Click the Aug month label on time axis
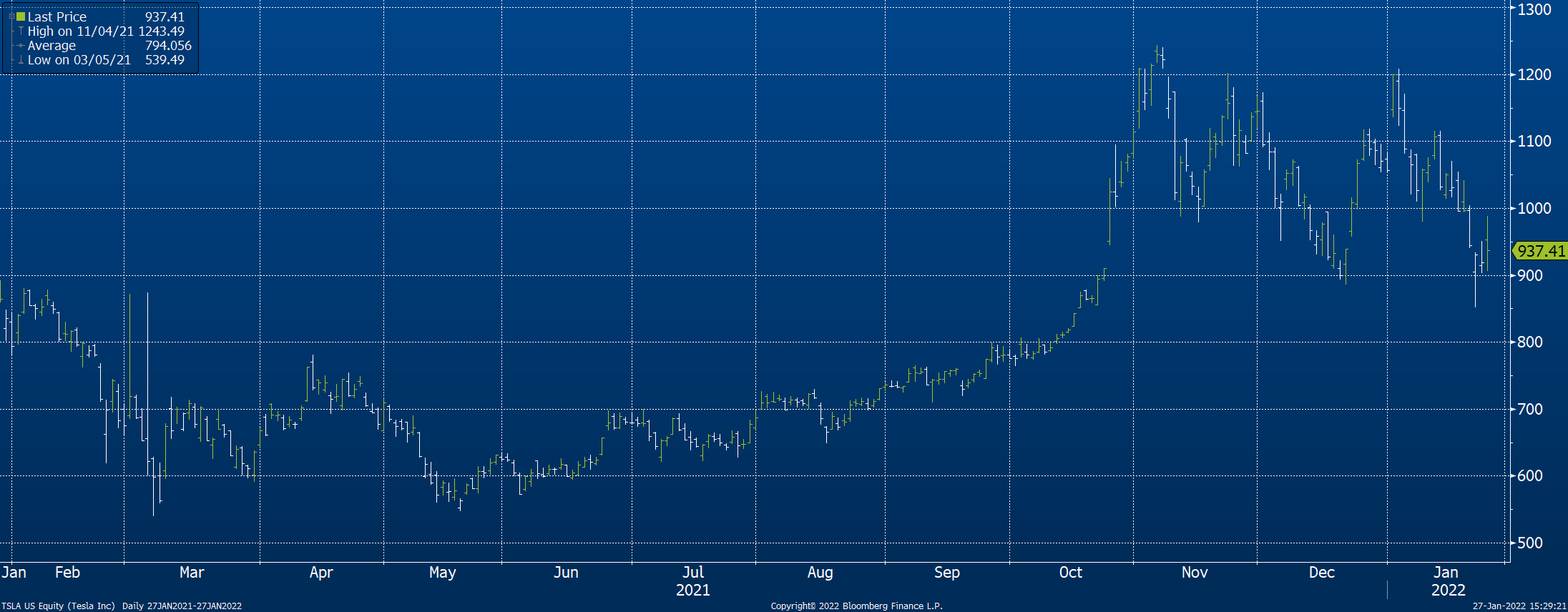The image size is (1568, 612). pyautogui.click(x=820, y=573)
